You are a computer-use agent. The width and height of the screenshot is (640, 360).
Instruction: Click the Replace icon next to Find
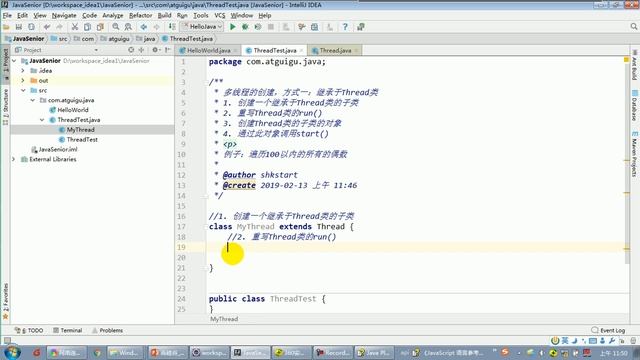(x=128, y=27)
